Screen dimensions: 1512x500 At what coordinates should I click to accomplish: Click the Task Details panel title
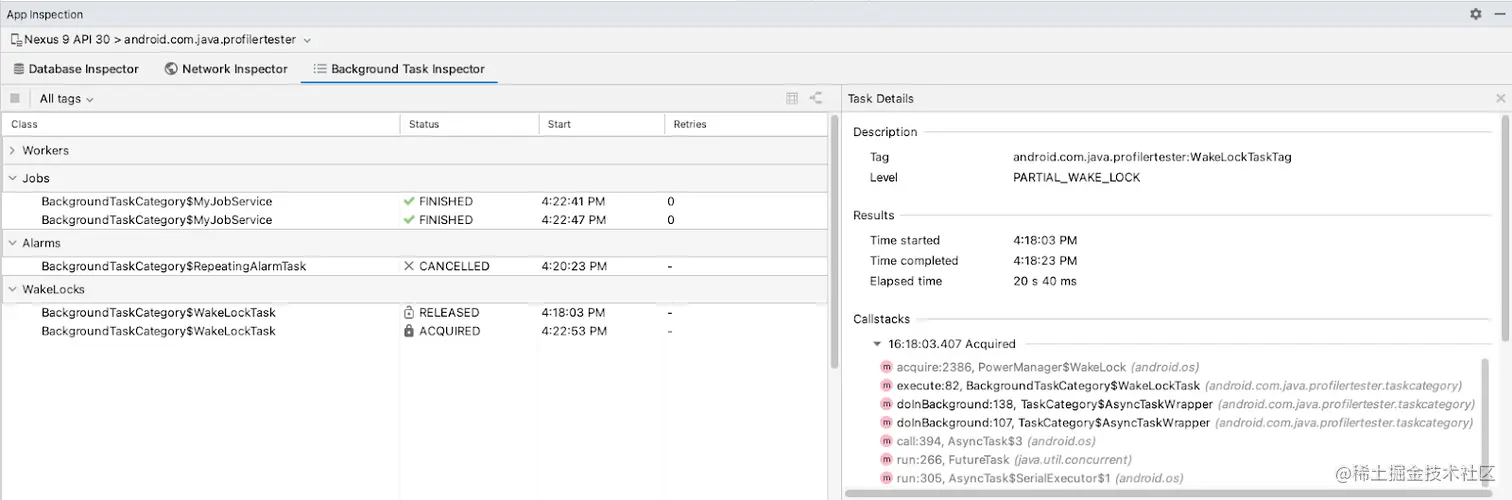[880, 98]
